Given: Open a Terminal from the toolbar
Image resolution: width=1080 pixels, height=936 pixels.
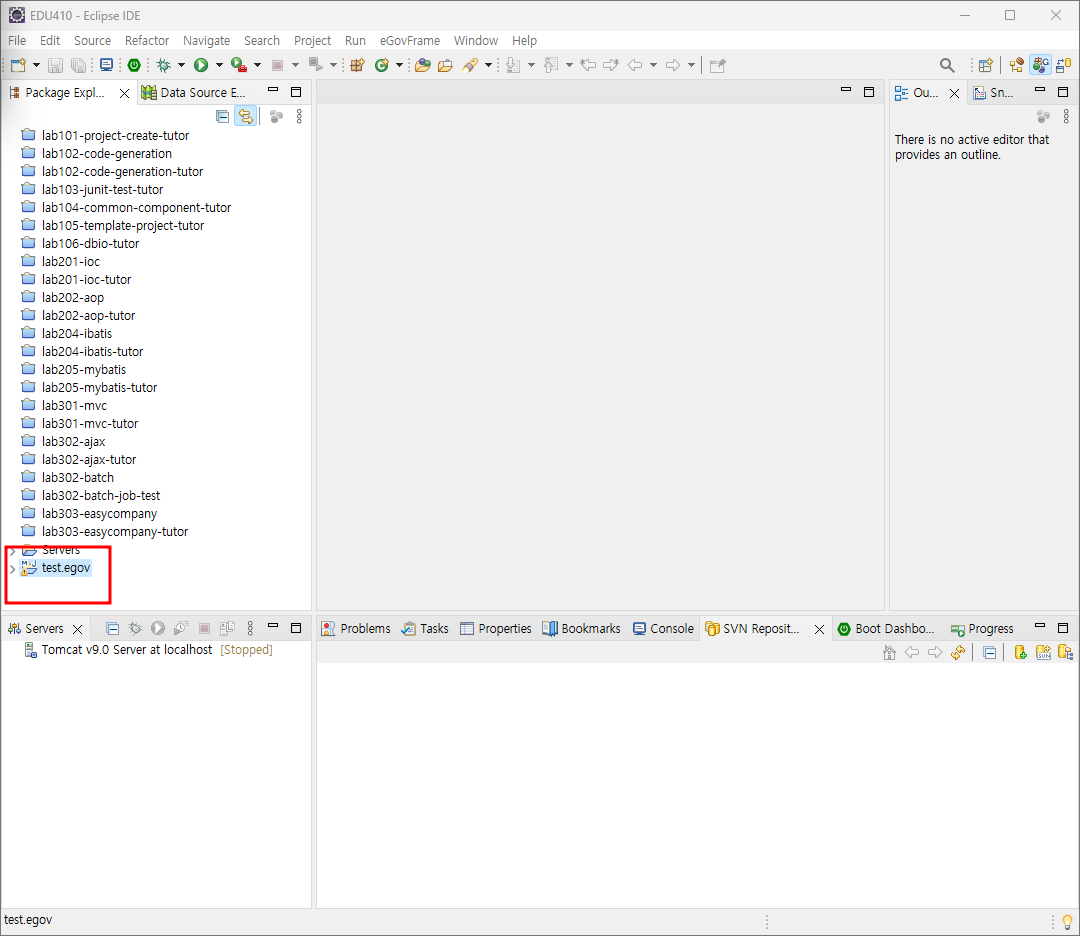Looking at the screenshot, I should pyautogui.click(x=106, y=65).
